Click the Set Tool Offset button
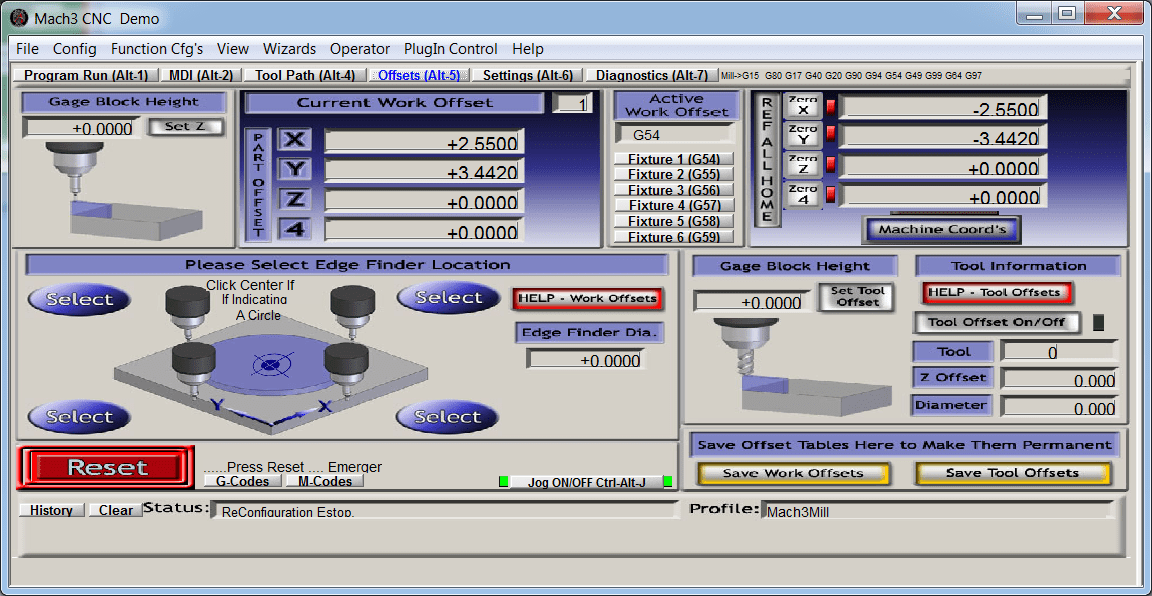1152x596 pixels. pyautogui.click(x=857, y=297)
